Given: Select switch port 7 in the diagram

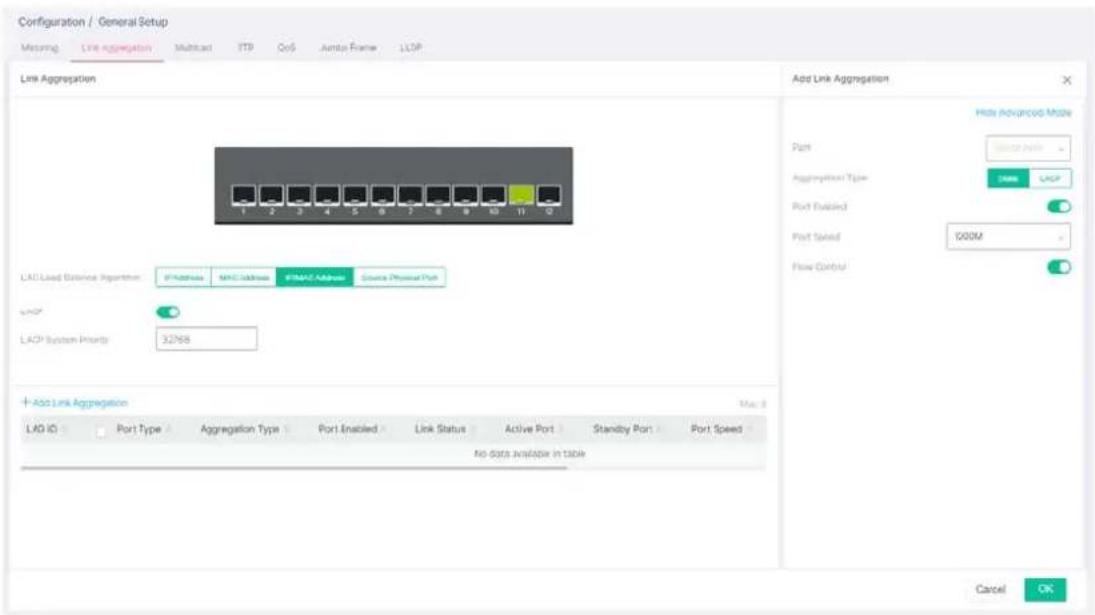Looking at the screenshot, I should click(x=410, y=195).
